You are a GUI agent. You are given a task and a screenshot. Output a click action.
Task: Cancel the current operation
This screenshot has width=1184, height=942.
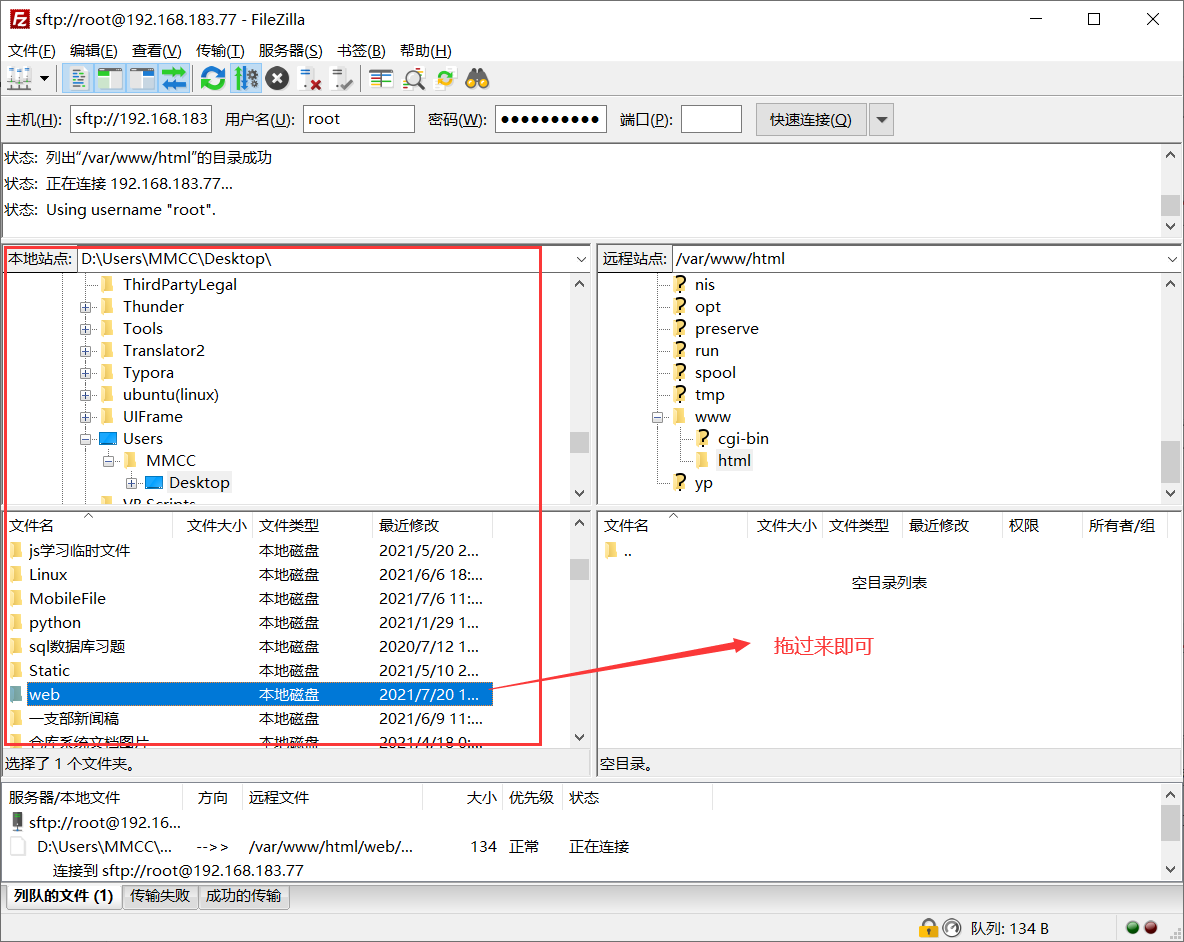tap(277, 78)
